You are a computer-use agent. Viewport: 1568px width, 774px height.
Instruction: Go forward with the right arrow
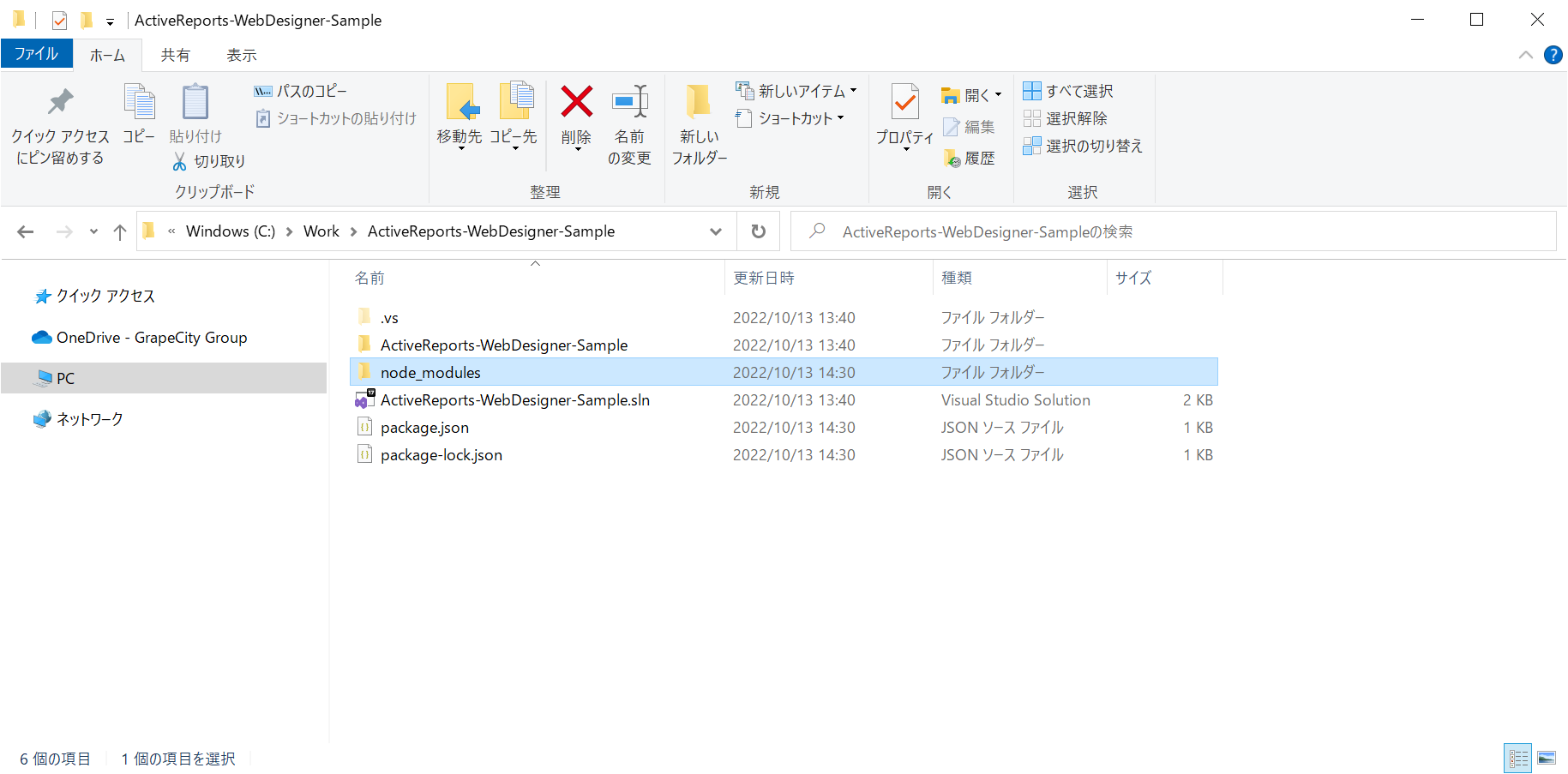(64, 231)
